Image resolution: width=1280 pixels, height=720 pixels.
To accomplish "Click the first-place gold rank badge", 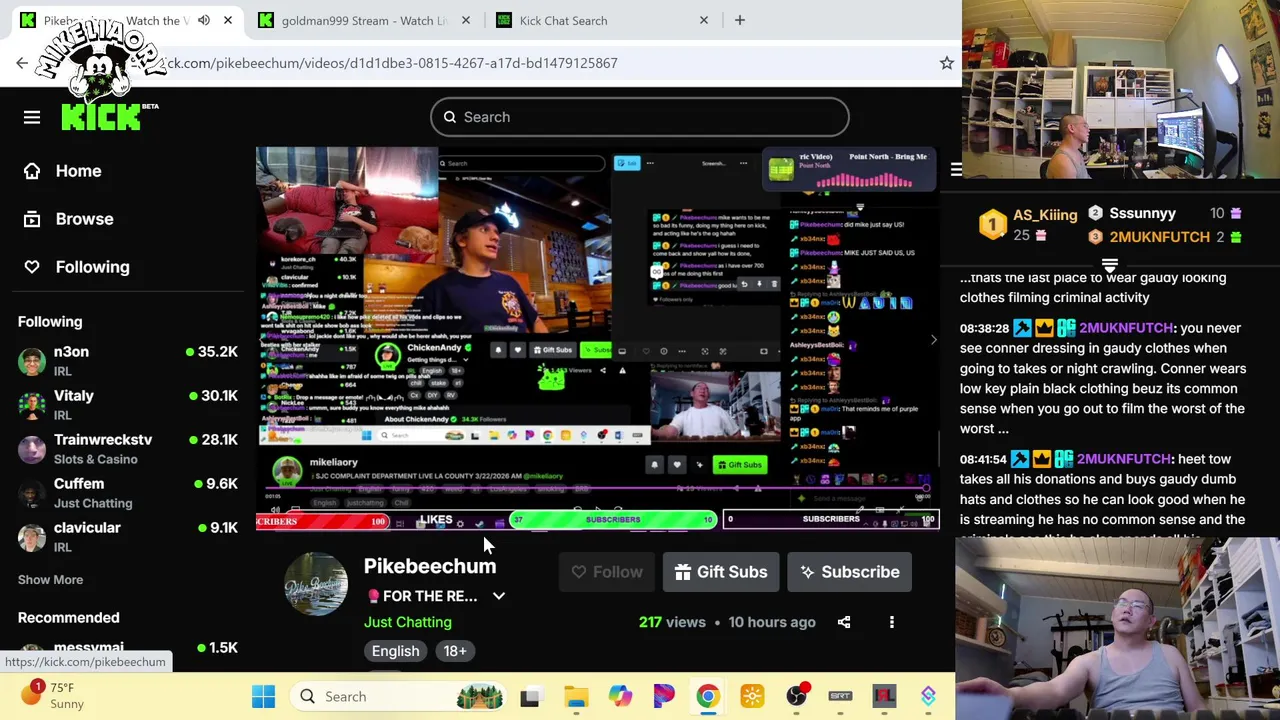I will (x=992, y=225).
